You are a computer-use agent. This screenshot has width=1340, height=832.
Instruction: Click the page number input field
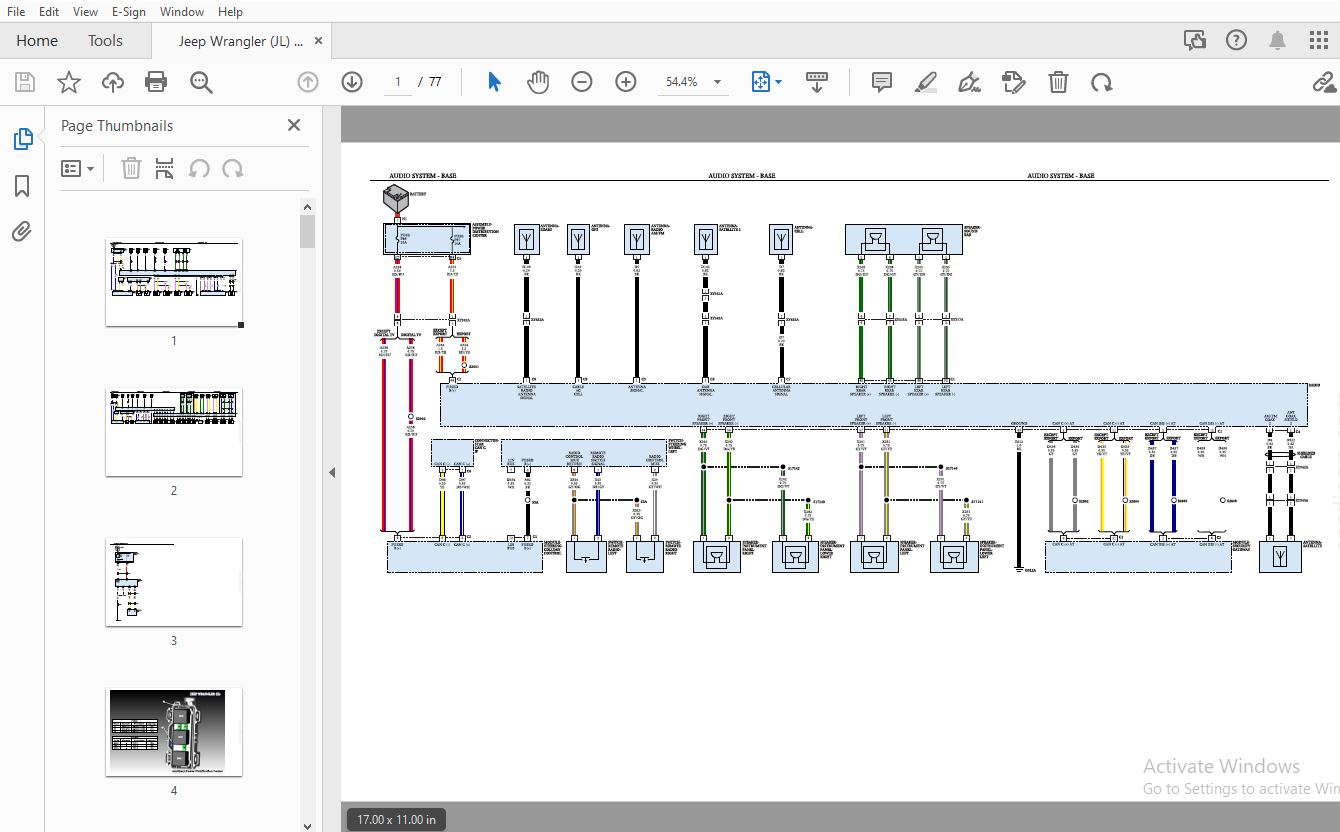[398, 82]
